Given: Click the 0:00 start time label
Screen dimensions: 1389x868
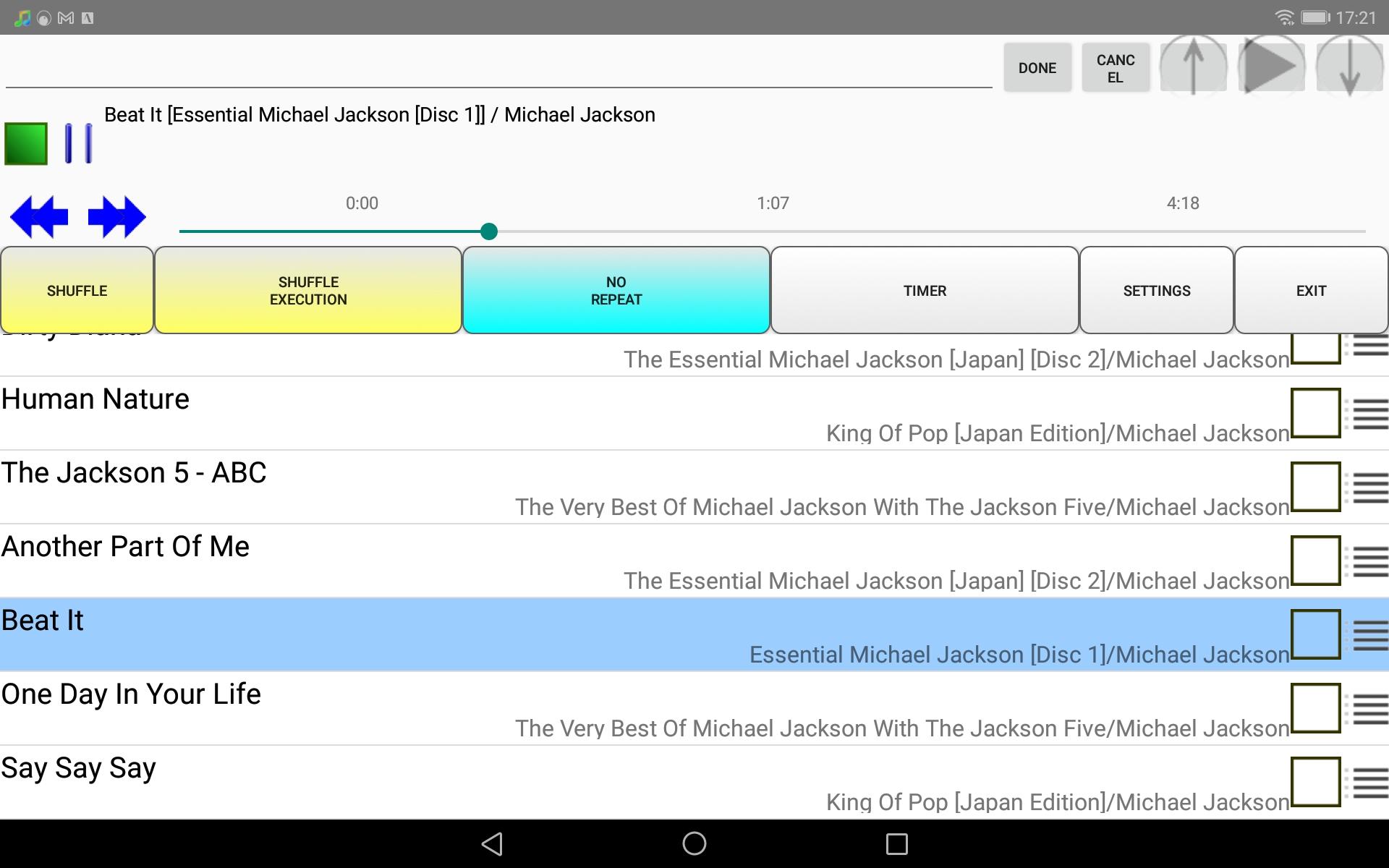Looking at the screenshot, I should click(362, 203).
